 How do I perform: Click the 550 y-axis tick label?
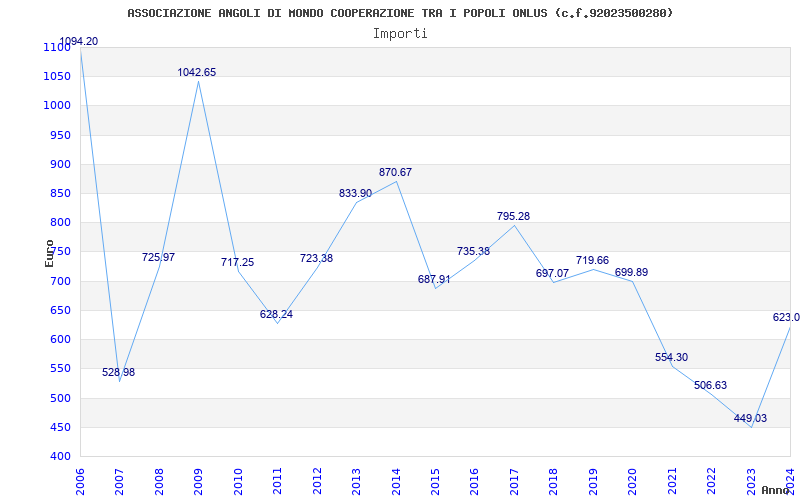60,368
